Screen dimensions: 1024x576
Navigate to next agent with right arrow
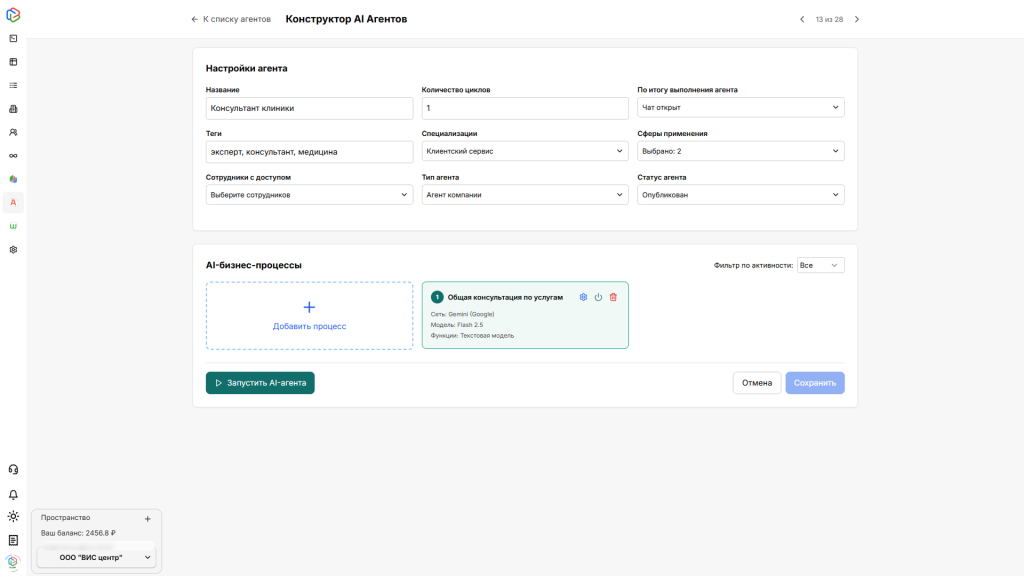coord(856,18)
